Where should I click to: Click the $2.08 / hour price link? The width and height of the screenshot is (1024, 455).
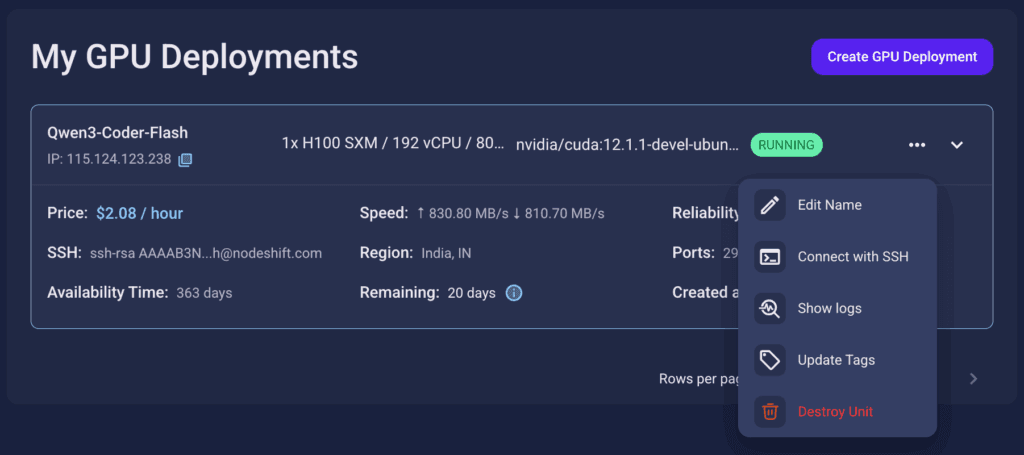pyautogui.click(x=140, y=213)
